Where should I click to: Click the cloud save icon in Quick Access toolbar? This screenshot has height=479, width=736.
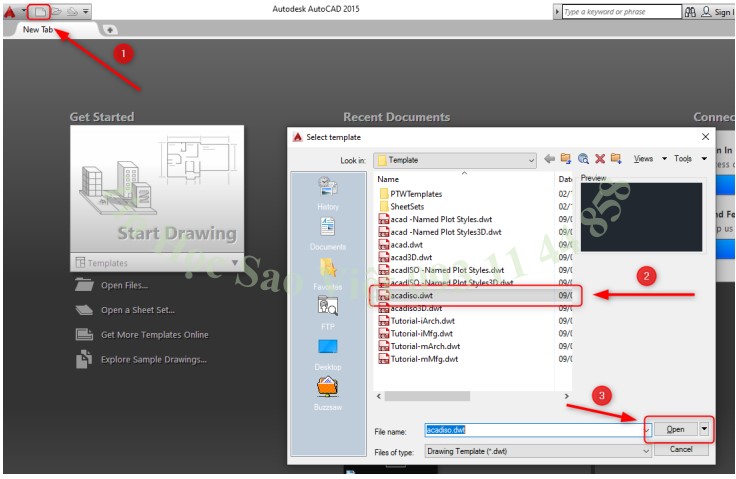(72, 11)
